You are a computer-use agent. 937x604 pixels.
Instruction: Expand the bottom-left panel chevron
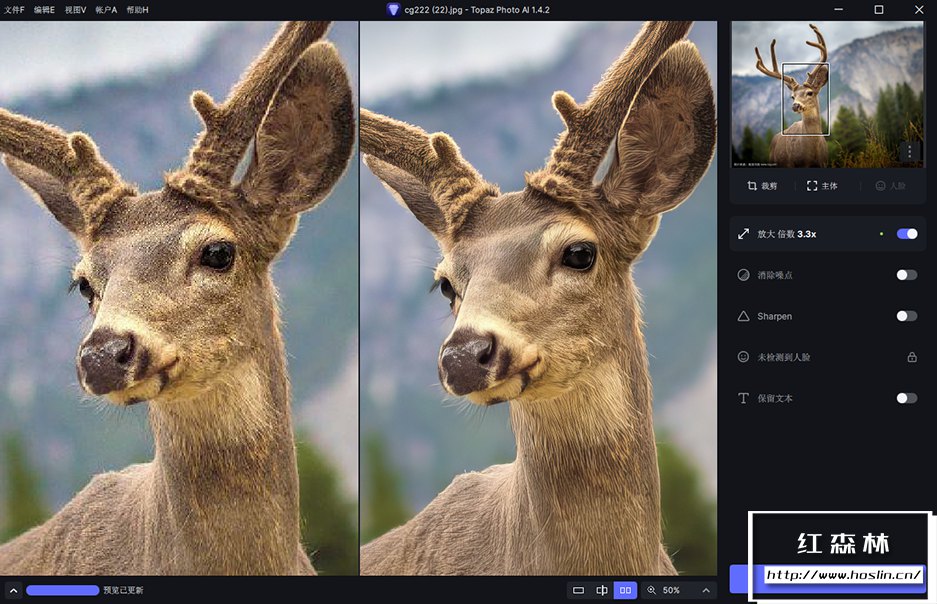13,590
